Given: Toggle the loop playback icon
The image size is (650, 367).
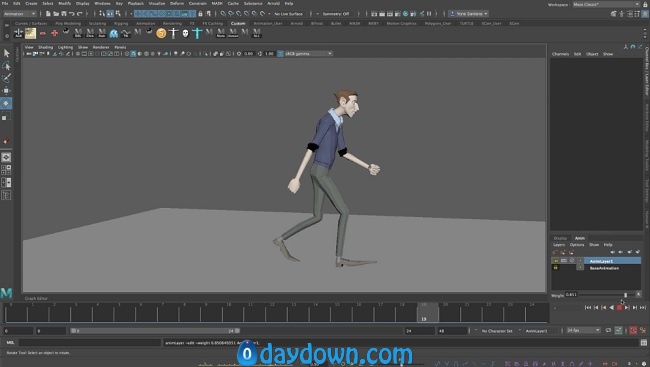Looking at the screenshot, I should coord(608,331).
